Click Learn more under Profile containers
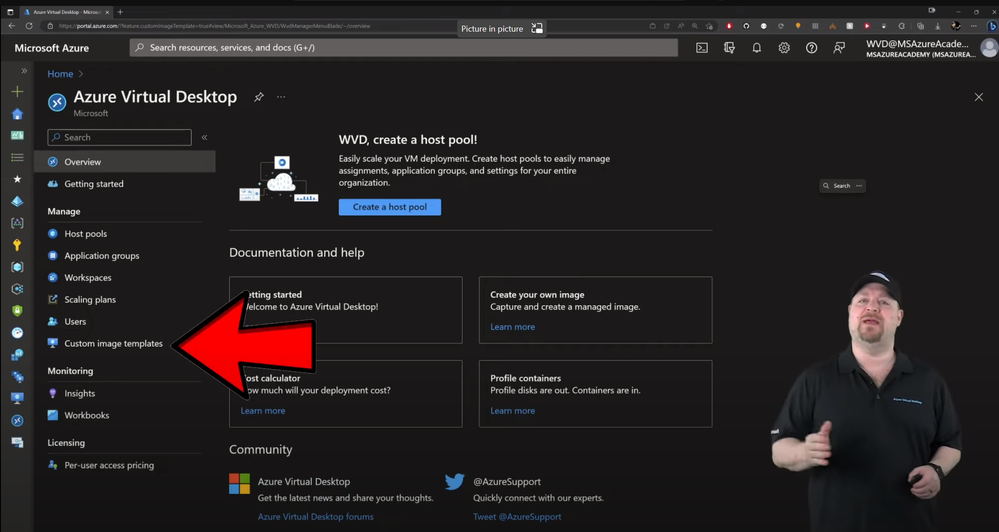 pos(512,411)
